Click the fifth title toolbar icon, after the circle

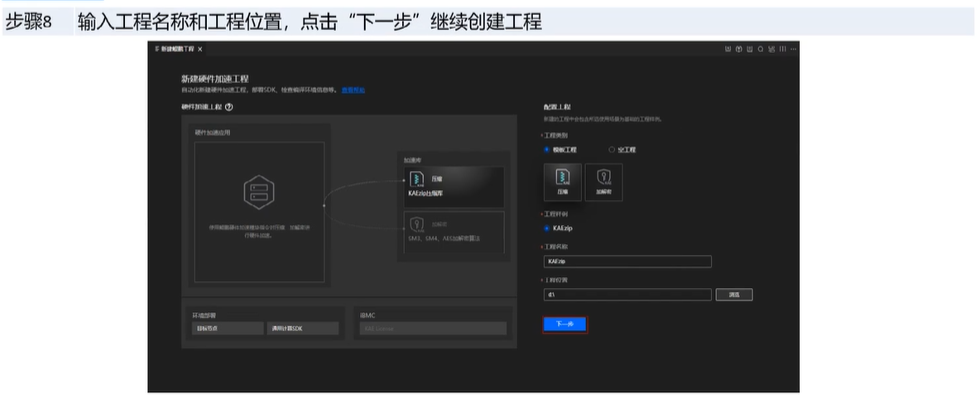tap(771, 49)
